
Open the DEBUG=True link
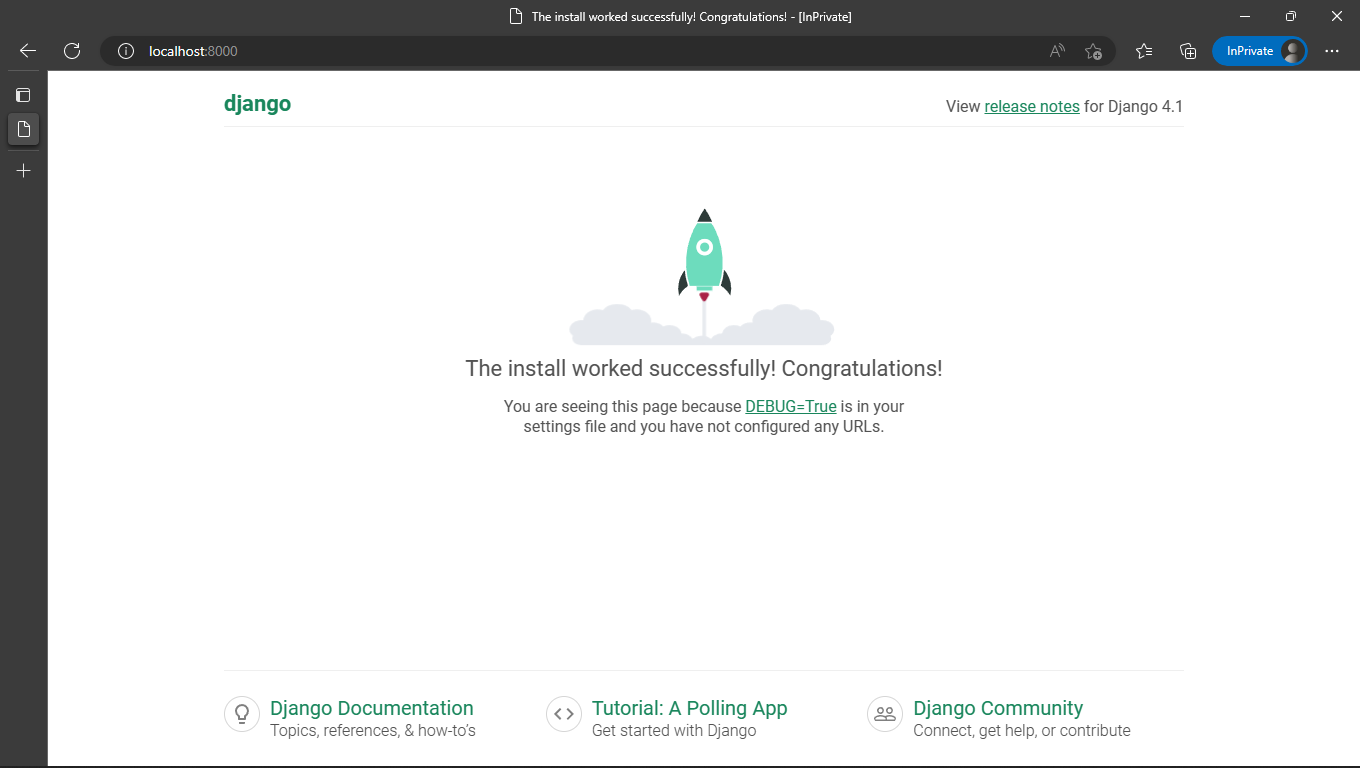pyautogui.click(x=791, y=406)
